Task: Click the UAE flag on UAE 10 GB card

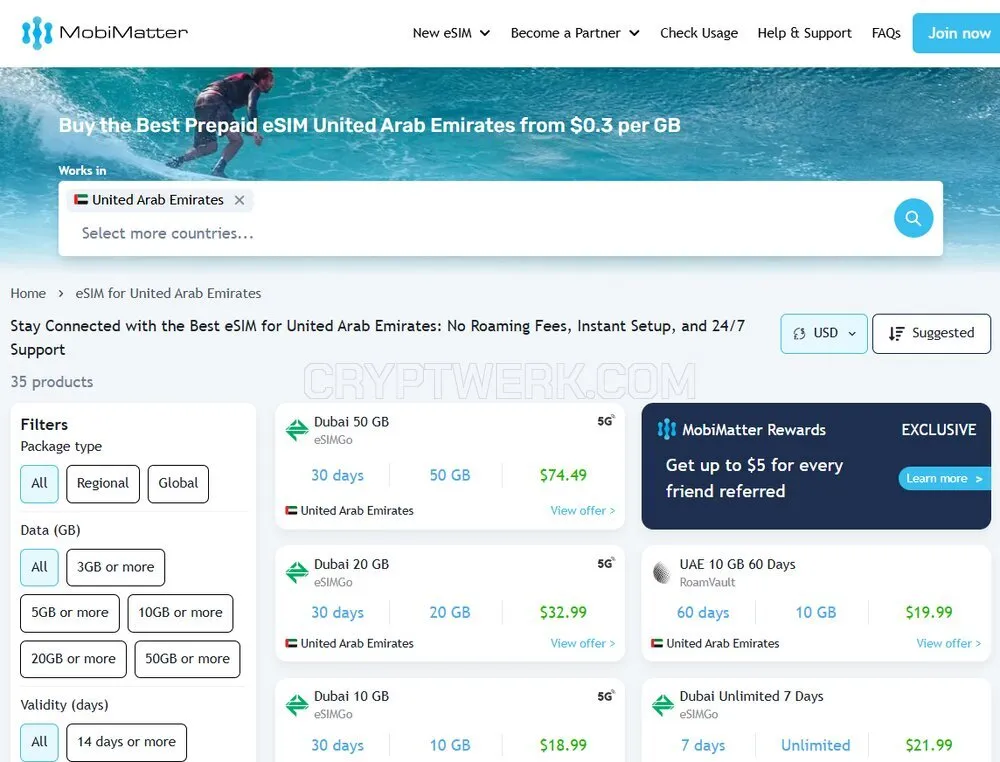Action: (657, 643)
